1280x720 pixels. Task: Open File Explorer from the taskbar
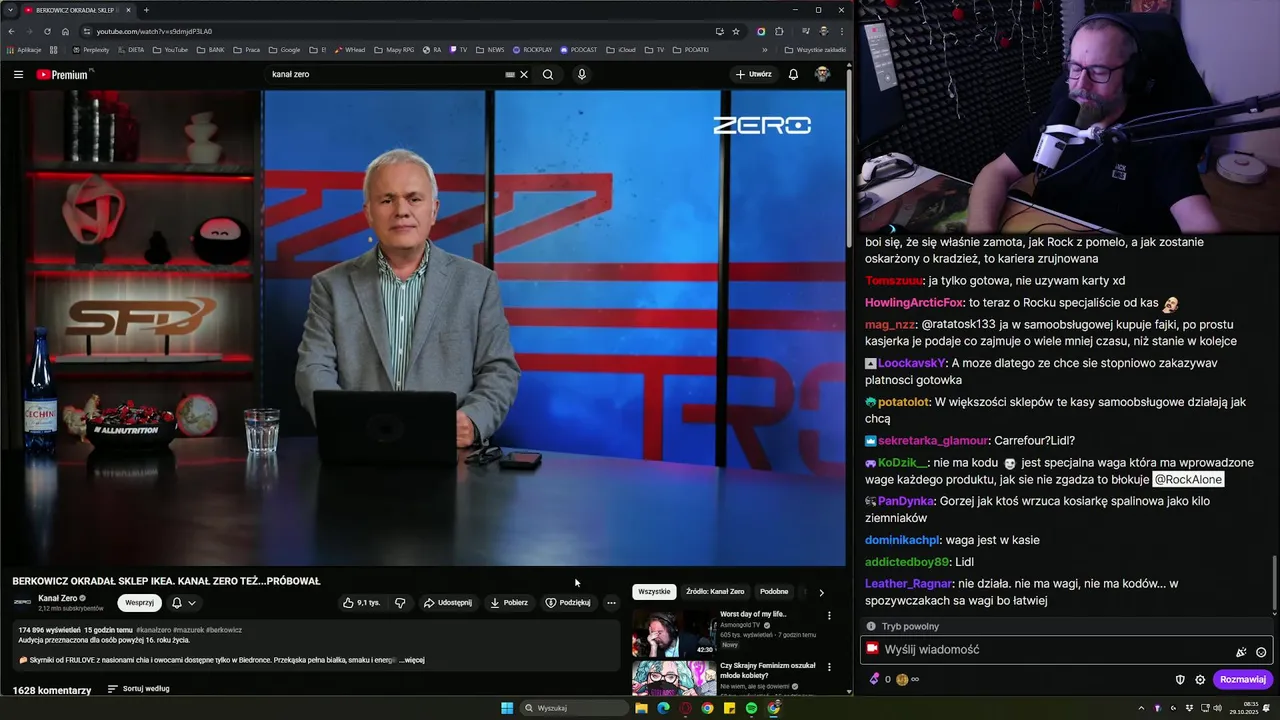(x=641, y=708)
